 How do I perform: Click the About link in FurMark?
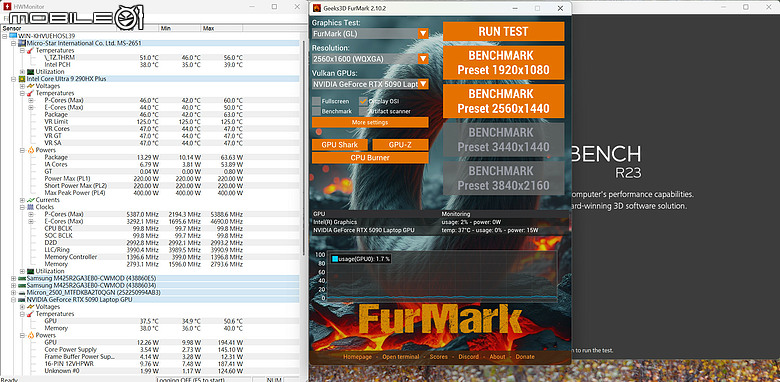[497, 357]
